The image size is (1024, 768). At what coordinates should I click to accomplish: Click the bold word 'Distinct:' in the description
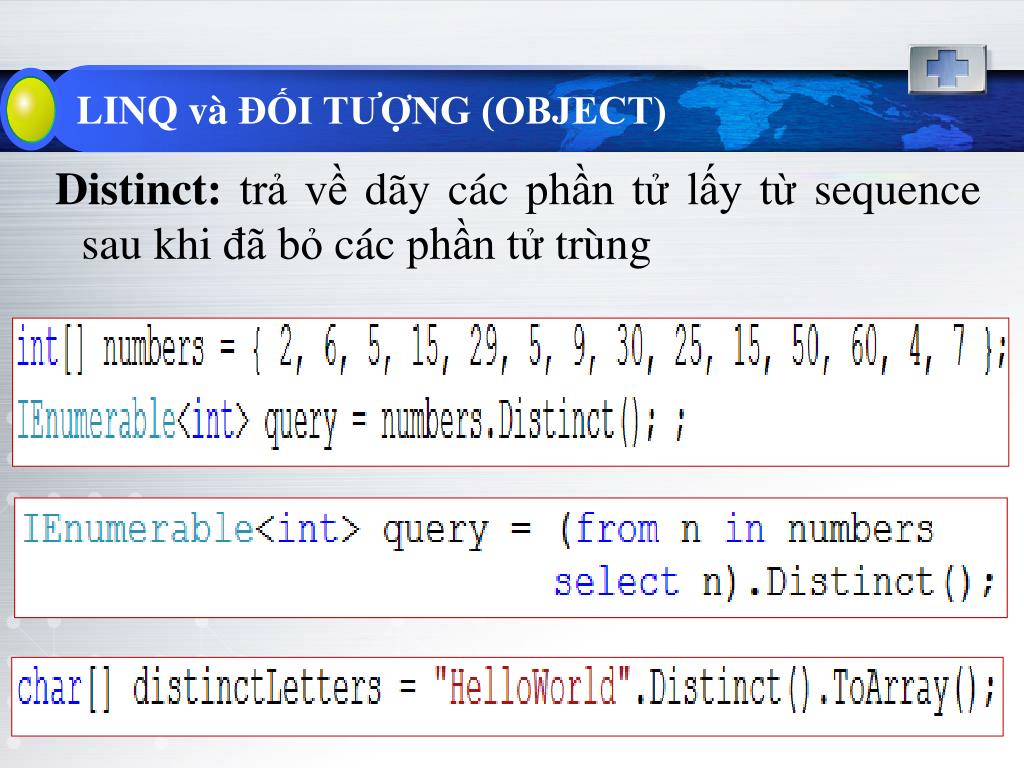point(138,191)
